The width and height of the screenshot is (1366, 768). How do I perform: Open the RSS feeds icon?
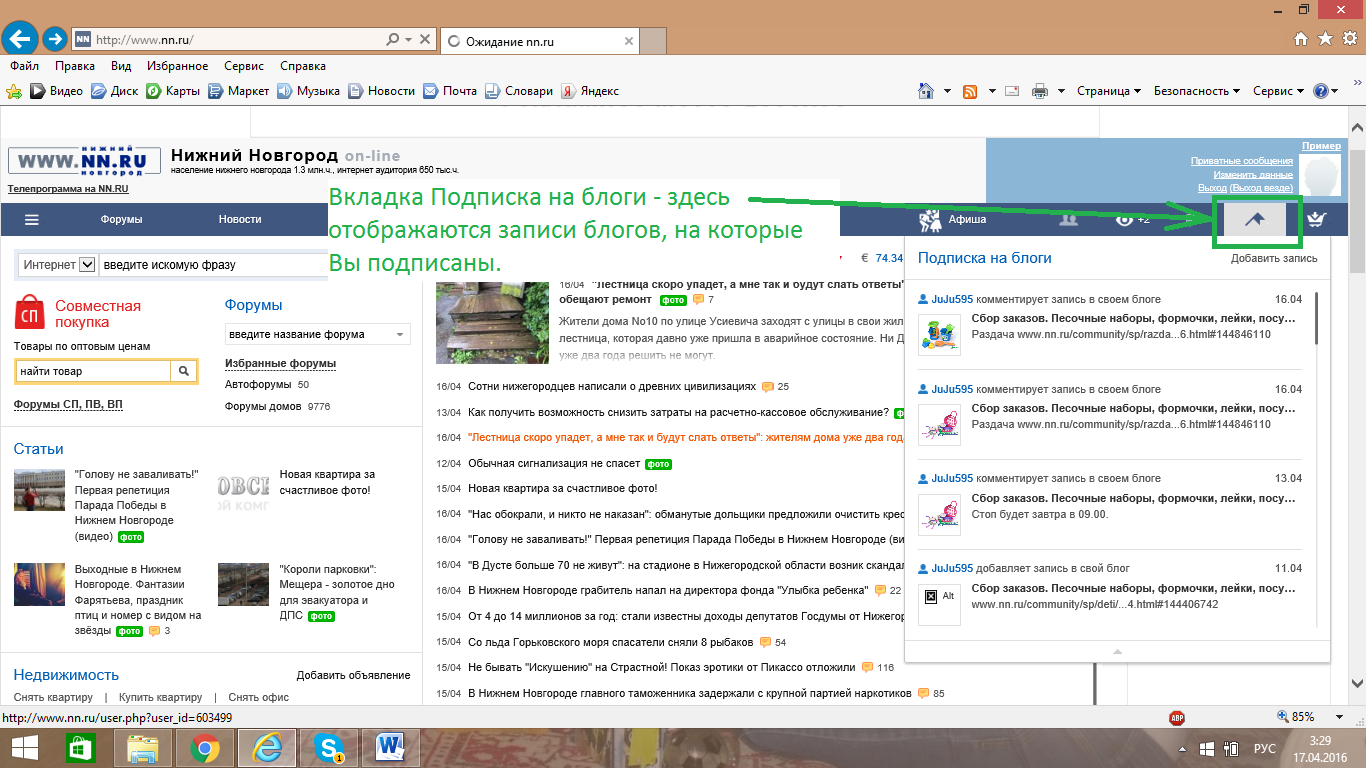click(970, 91)
